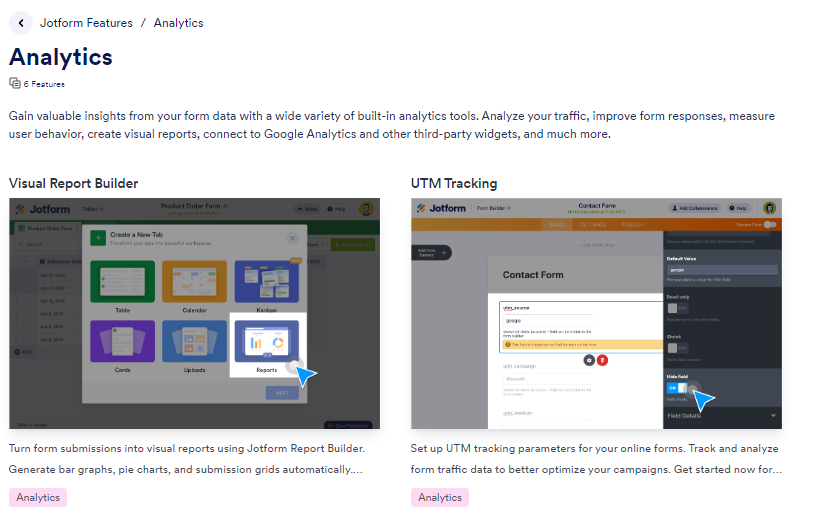Enable the Read-only switch
The width and height of the screenshot is (815, 528).
[x=672, y=310]
